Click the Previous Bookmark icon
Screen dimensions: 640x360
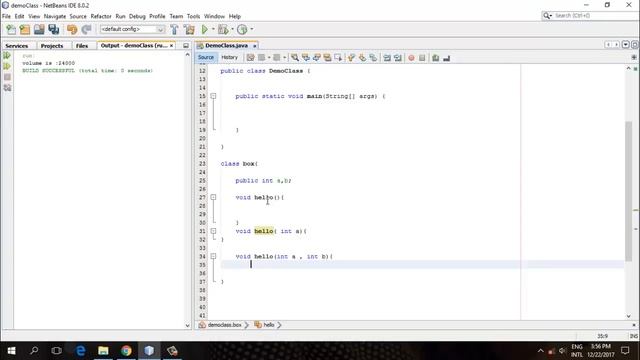click(351, 58)
